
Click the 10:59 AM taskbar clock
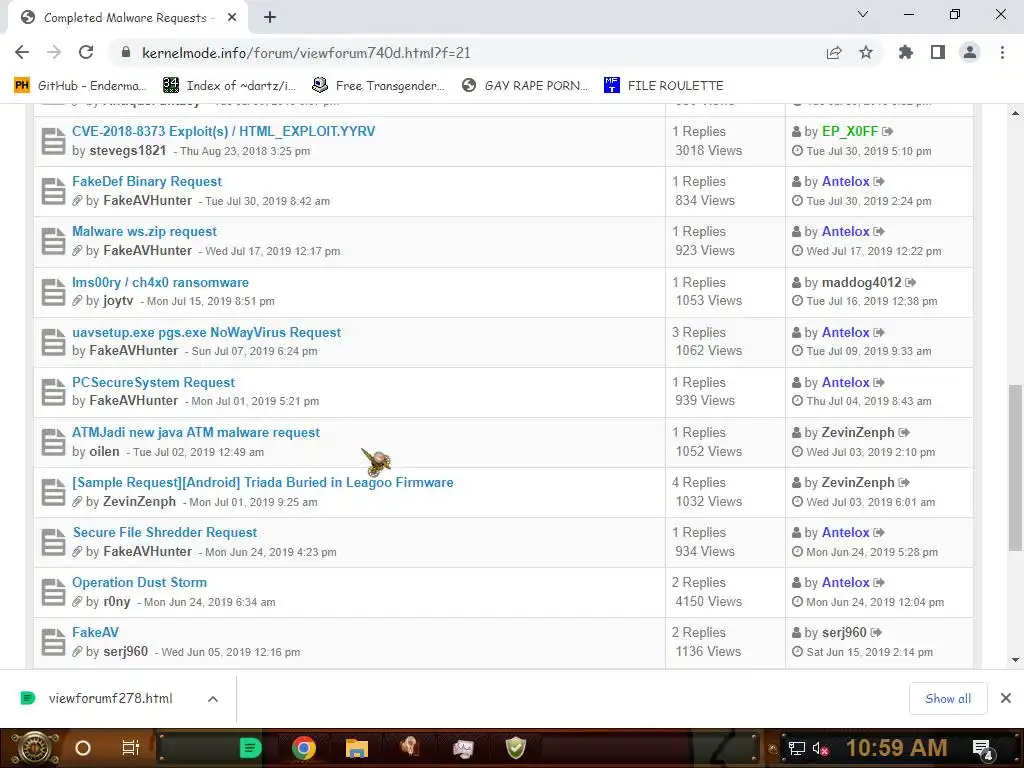(896, 748)
